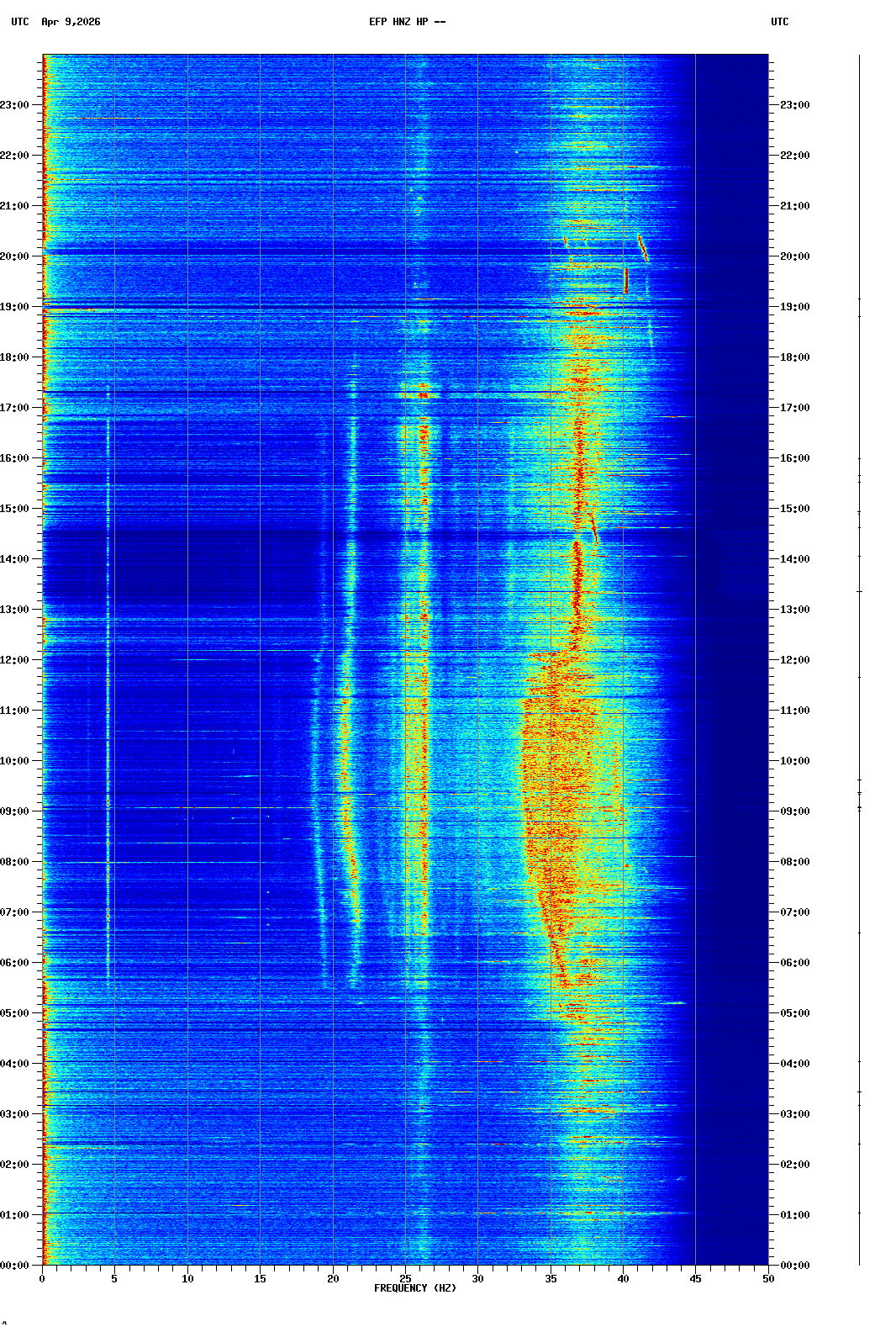Click the FREQUENCY (HZ) axis label
The width and height of the screenshot is (896, 1332).
pos(414,1288)
